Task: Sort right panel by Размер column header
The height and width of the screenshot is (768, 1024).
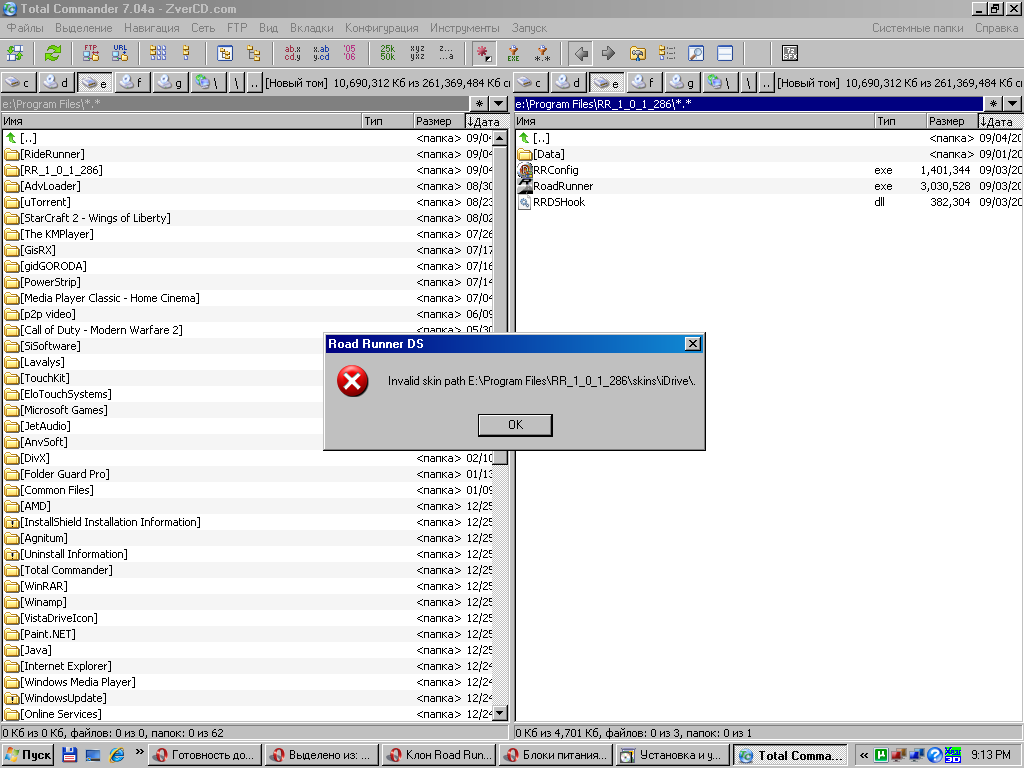Action: (x=946, y=121)
